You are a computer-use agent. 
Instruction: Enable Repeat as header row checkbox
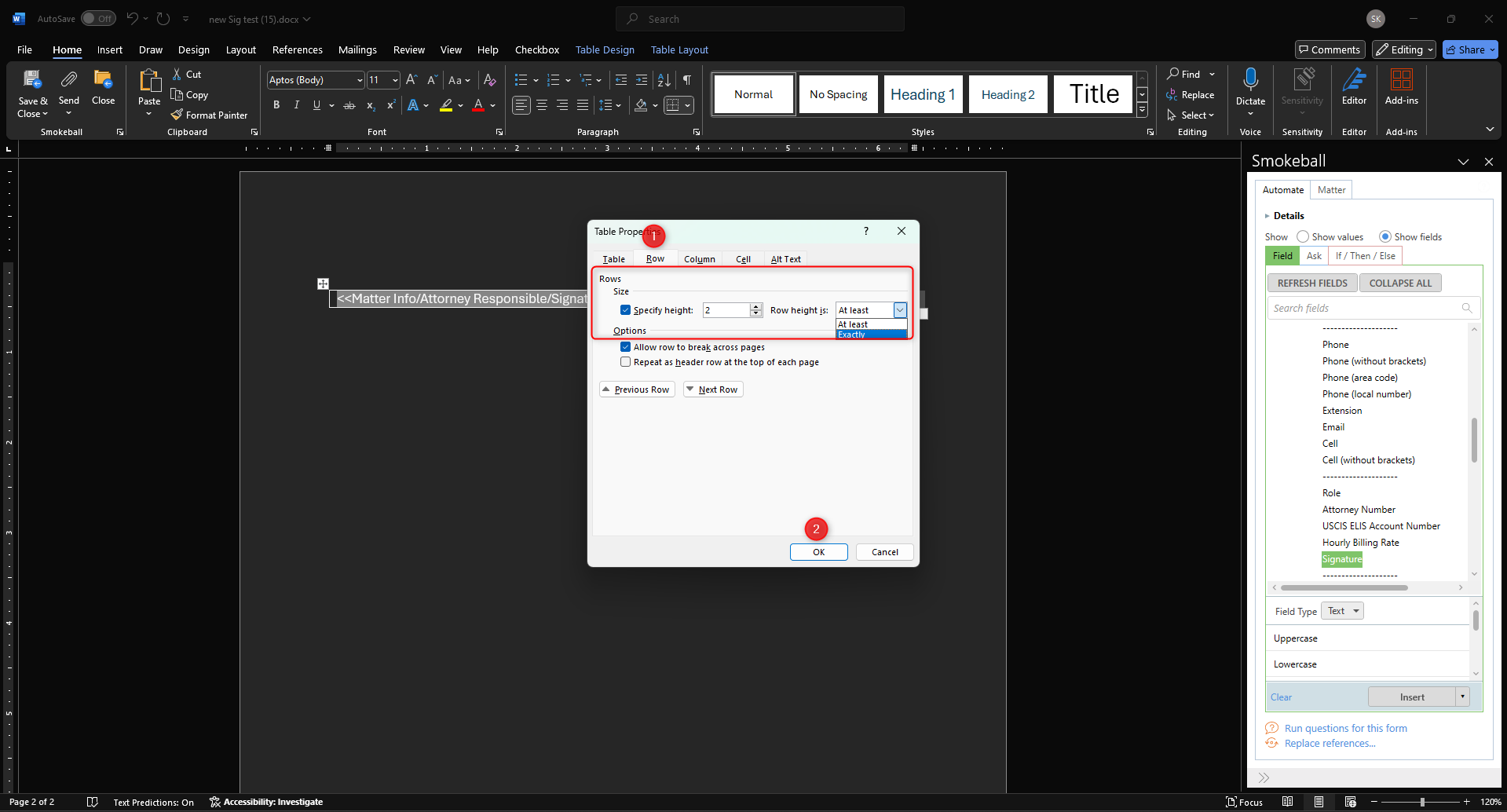click(626, 362)
